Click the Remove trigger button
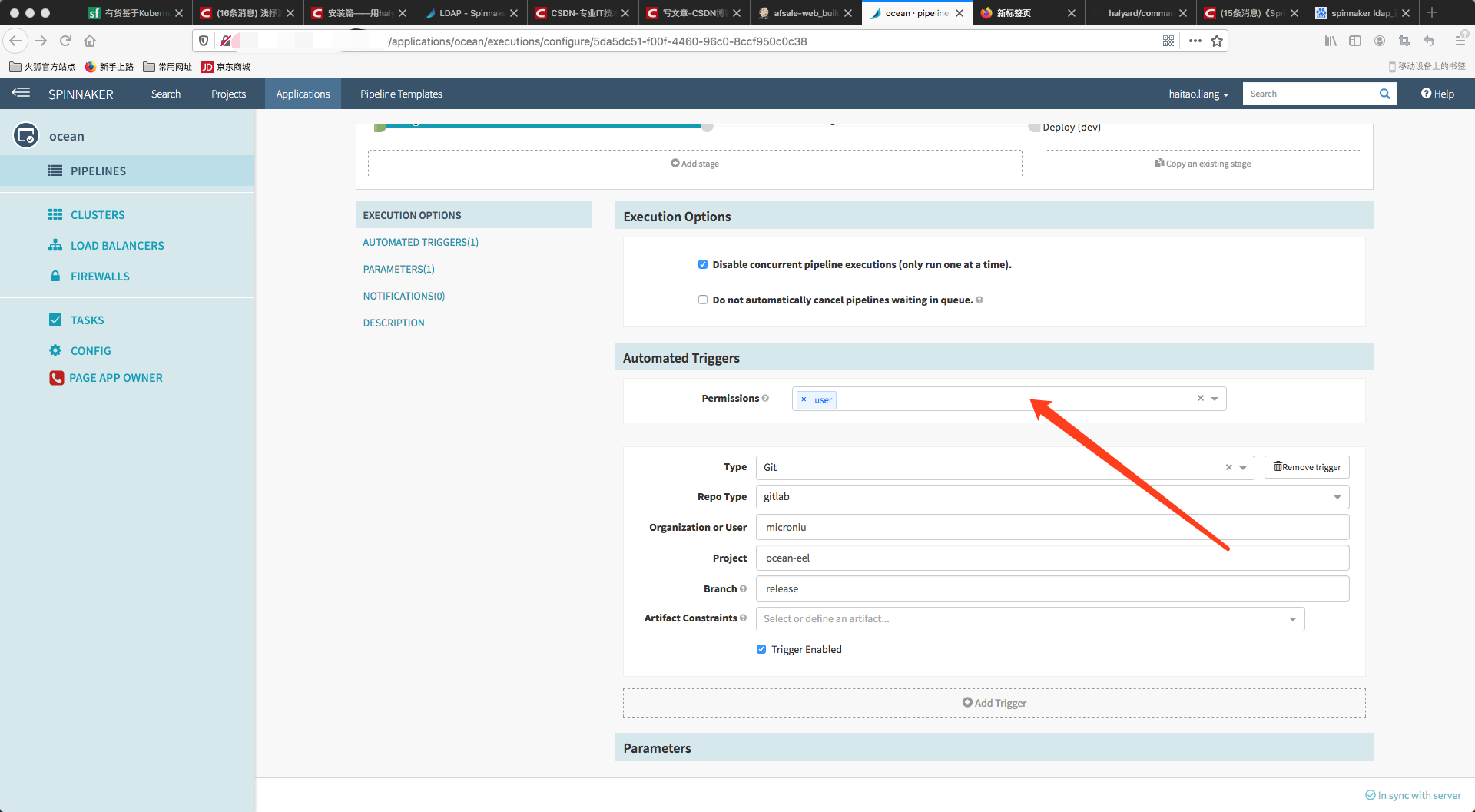Screen dimensions: 1475x812 click(x=1307, y=467)
